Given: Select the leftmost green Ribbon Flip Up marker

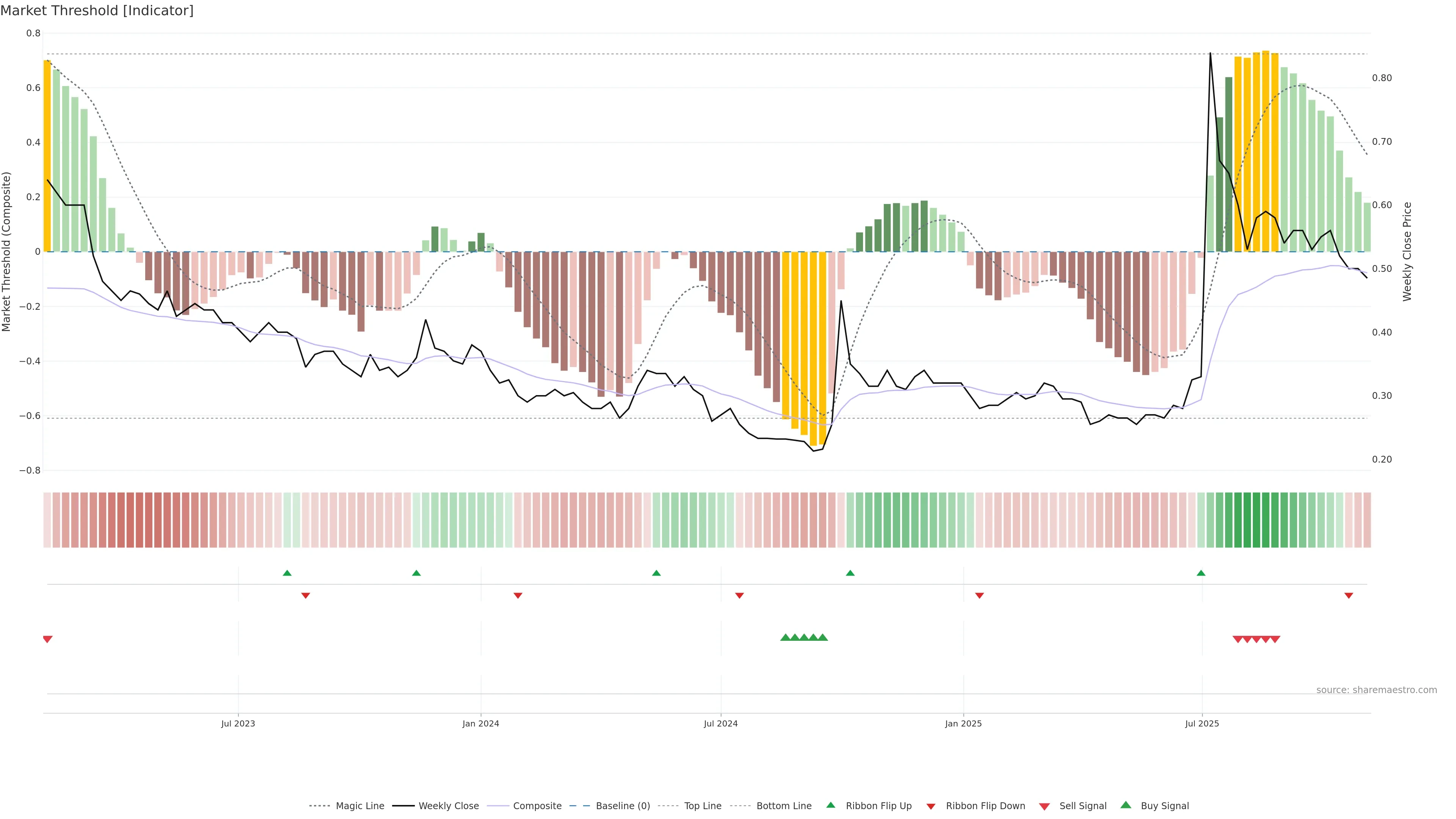Looking at the screenshot, I should coord(287,573).
